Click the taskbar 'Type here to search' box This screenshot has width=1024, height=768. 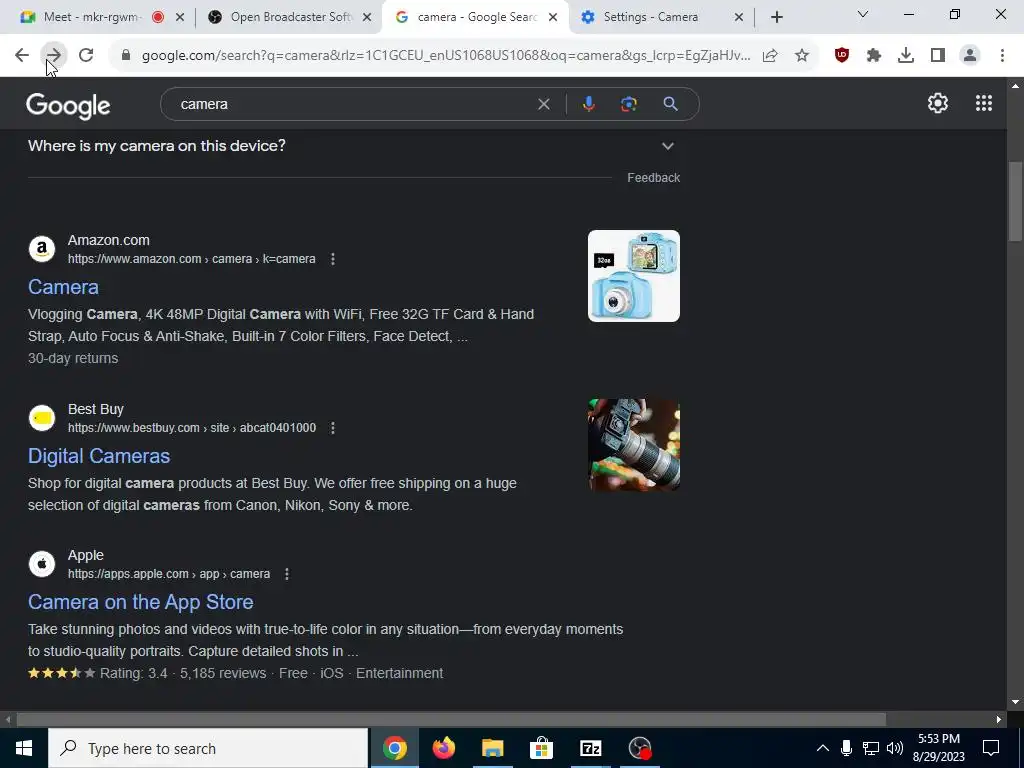click(208, 748)
